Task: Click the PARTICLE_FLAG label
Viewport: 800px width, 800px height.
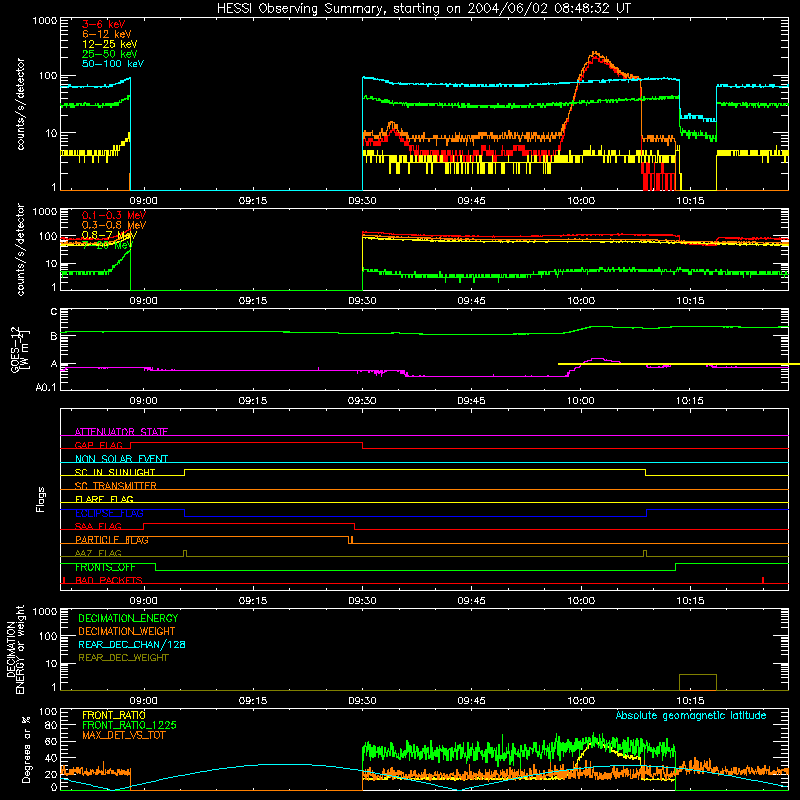Action: tap(112, 540)
